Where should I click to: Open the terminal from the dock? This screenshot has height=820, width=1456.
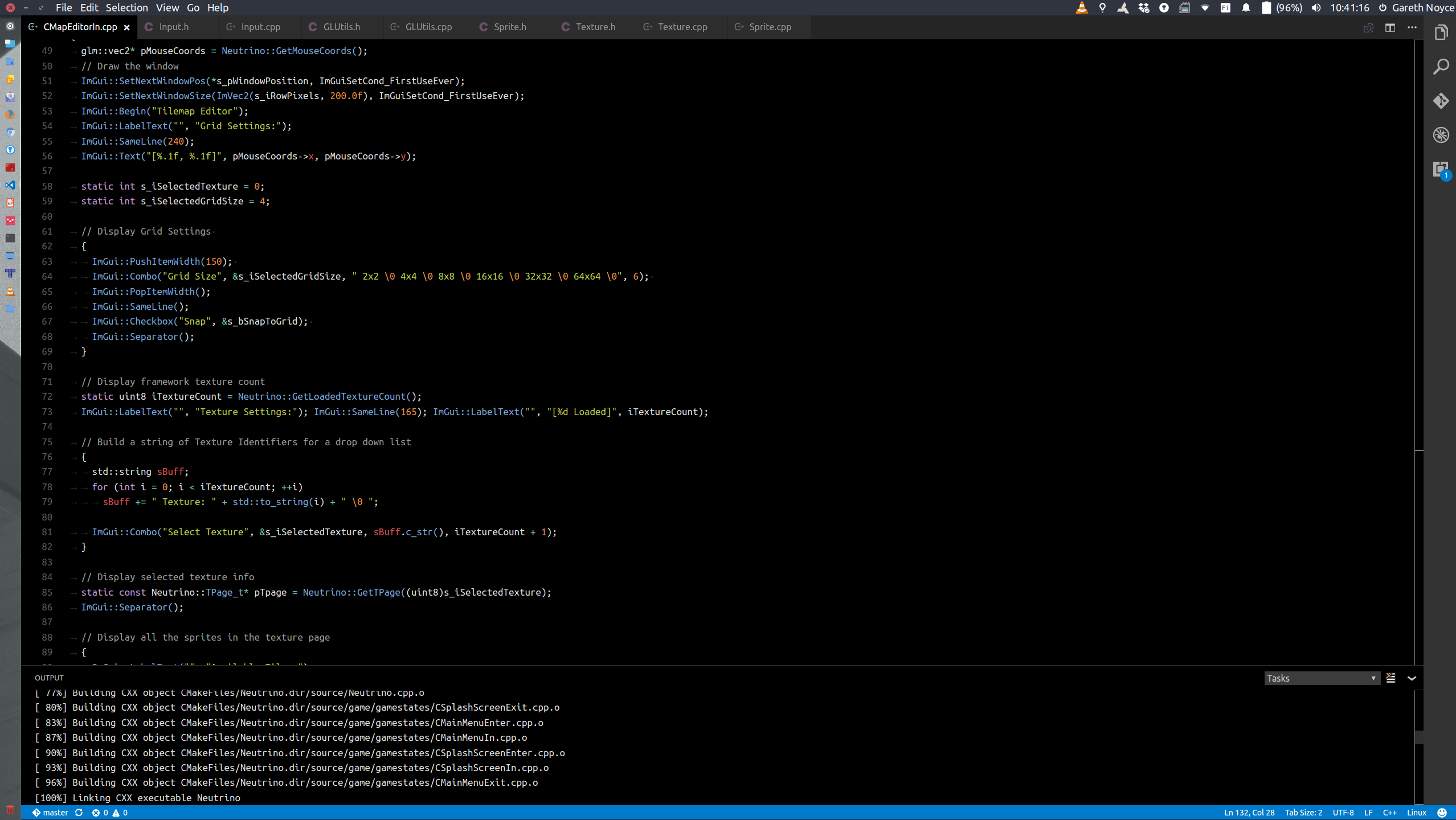pos(10,238)
